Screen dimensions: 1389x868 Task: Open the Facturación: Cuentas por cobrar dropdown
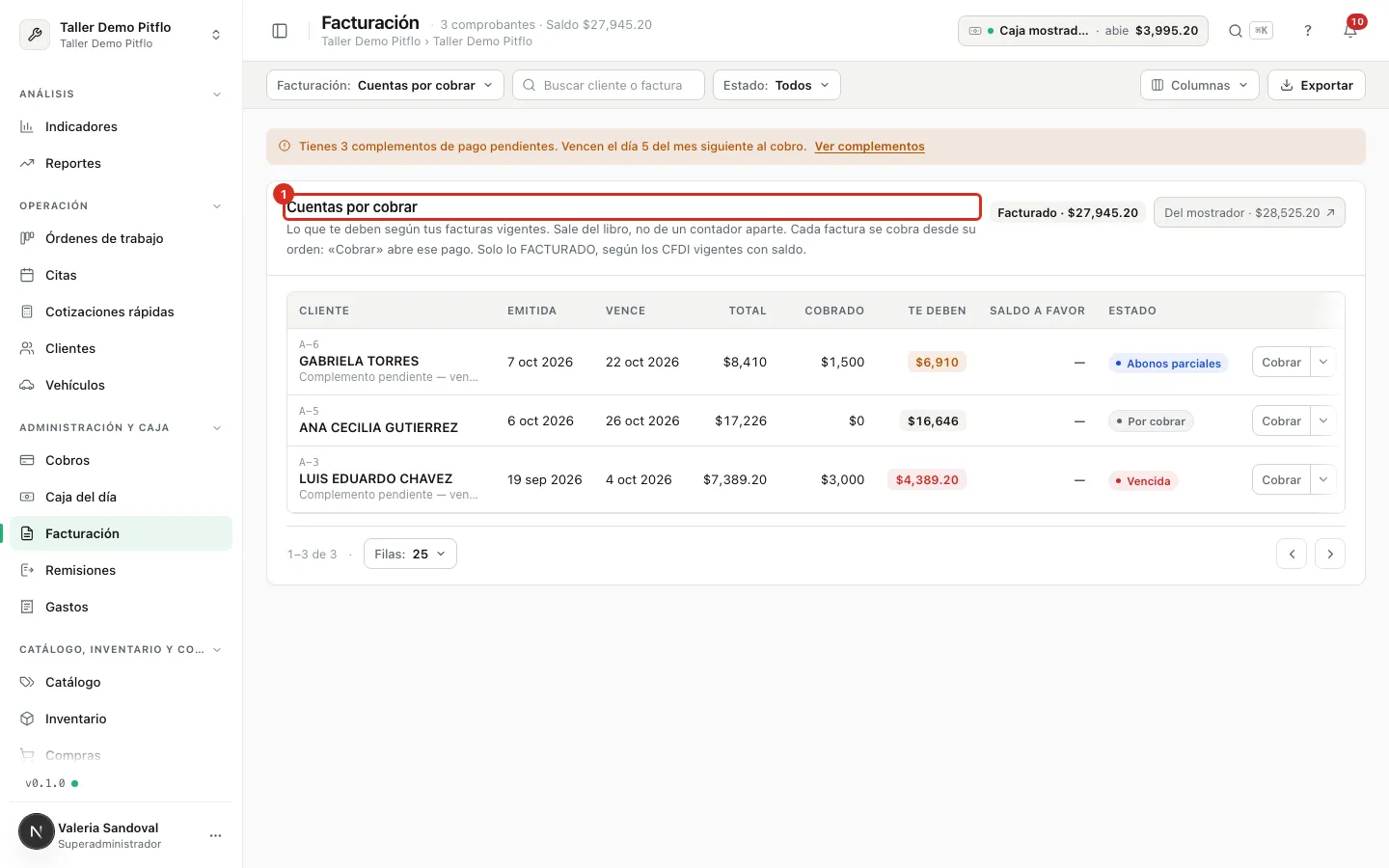point(385,85)
